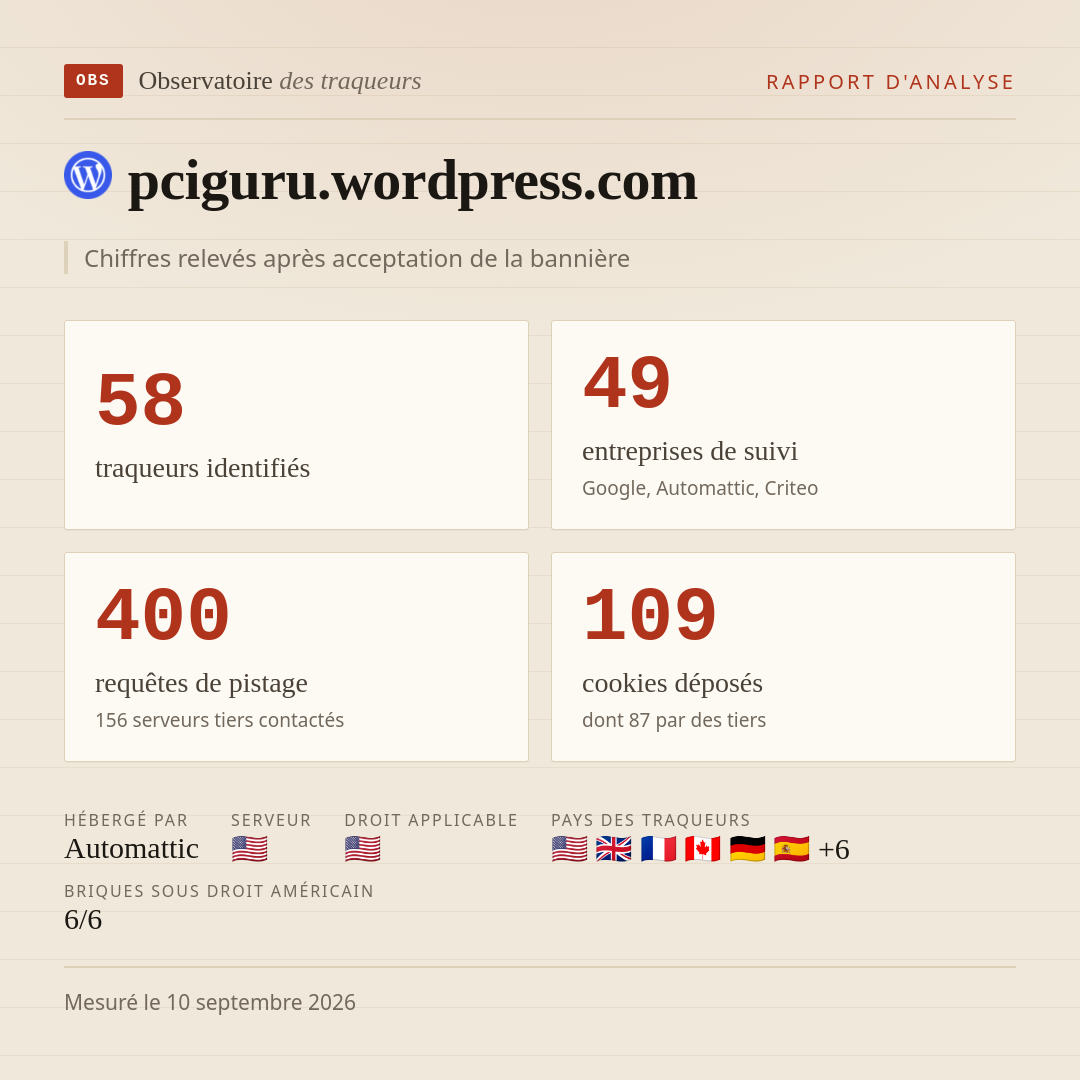Click 'Chiffres relevés après acceptation' note

tap(357, 259)
